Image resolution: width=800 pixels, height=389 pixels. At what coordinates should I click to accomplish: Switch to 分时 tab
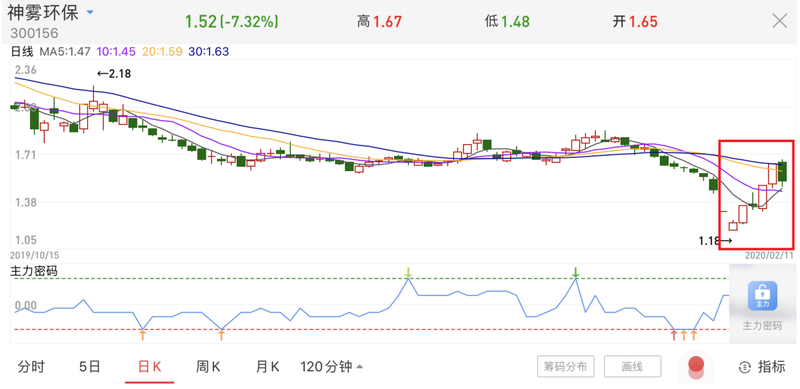[x=32, y=367]
